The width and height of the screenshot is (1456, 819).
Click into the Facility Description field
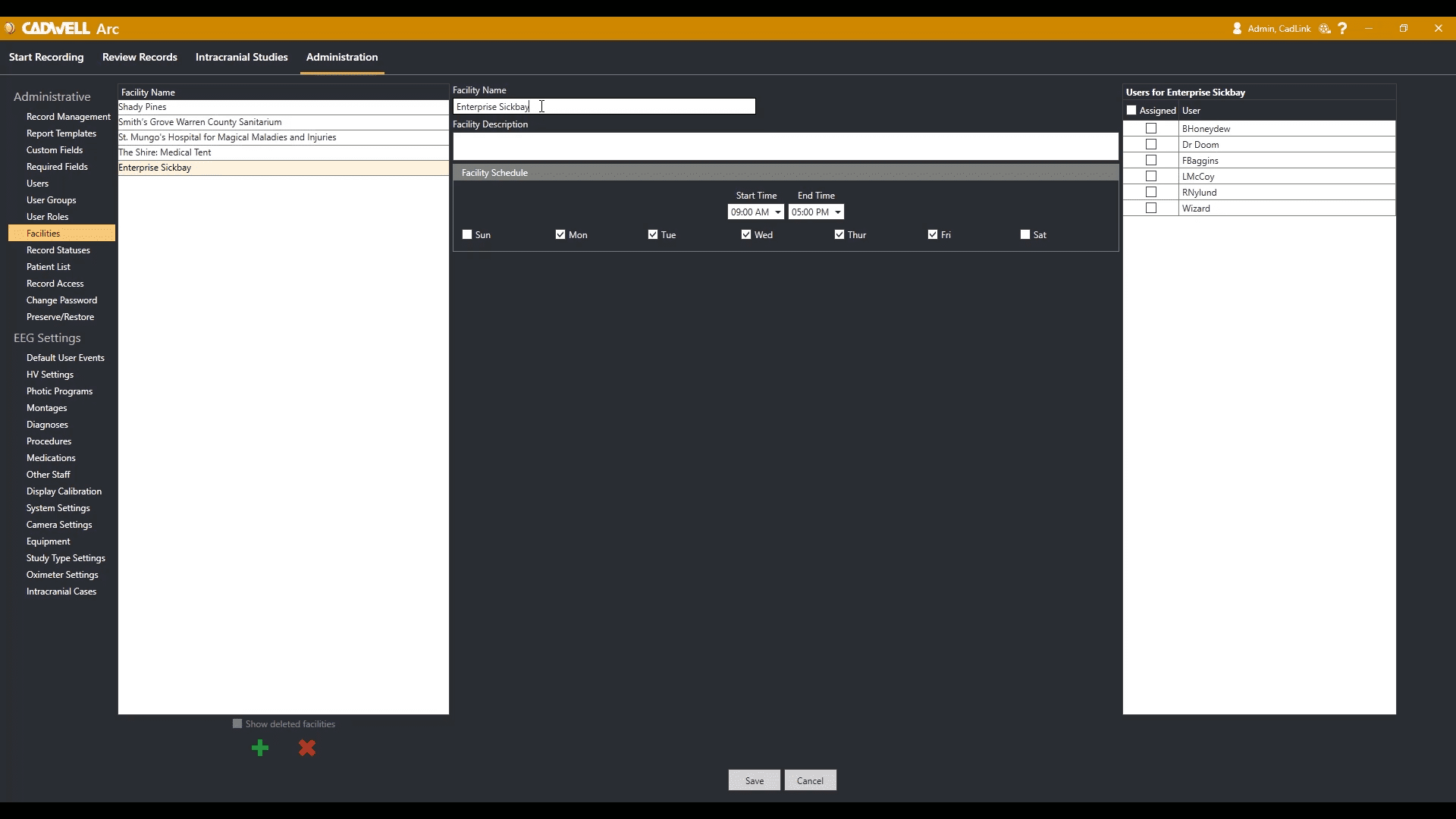click(785, 146)
